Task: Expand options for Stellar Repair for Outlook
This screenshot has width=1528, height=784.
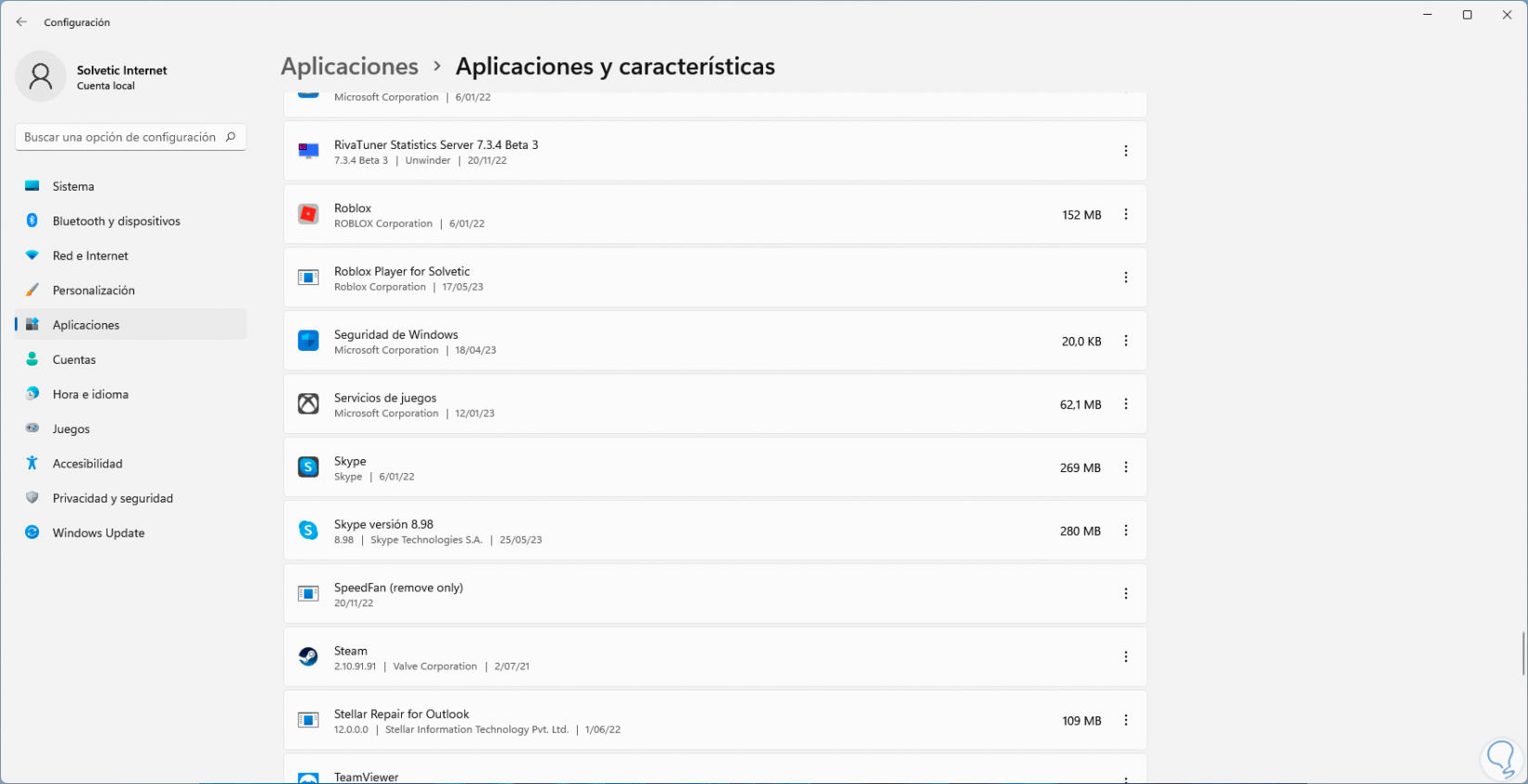Action: point(1126,720)
